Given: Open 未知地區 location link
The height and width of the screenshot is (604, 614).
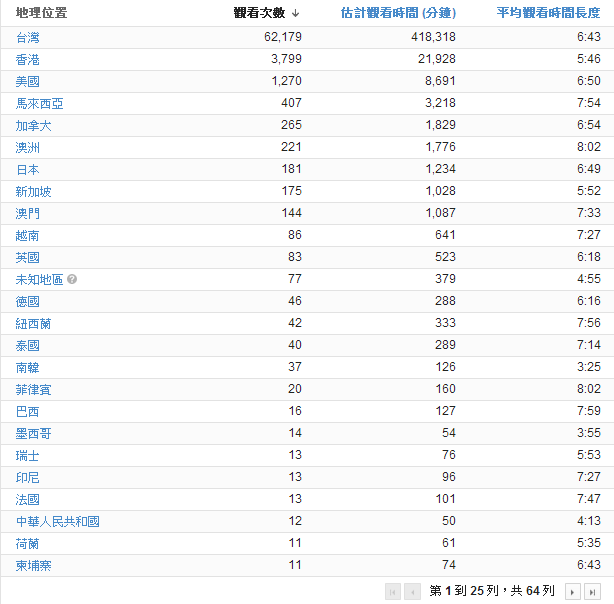Looking at the screenshot, I should coord(40,279).
